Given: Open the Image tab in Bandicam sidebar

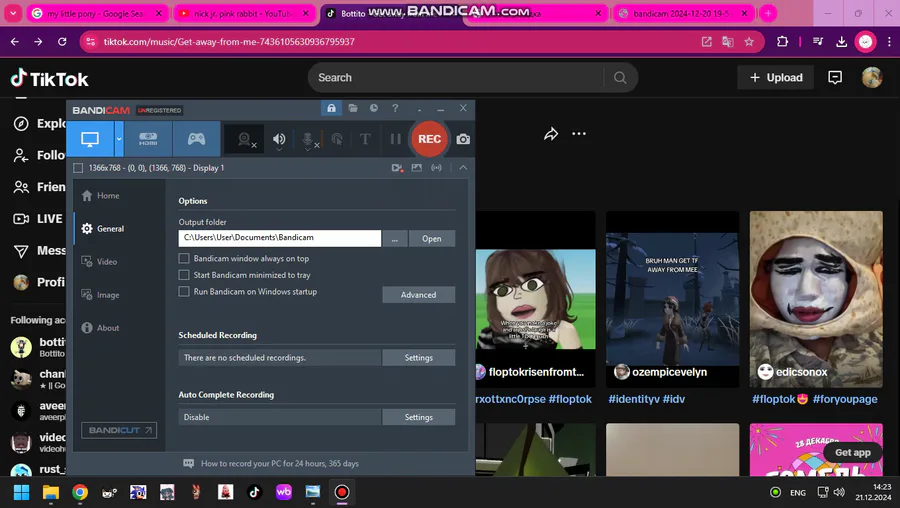Looking at the screenshot, I should (101, 295).
